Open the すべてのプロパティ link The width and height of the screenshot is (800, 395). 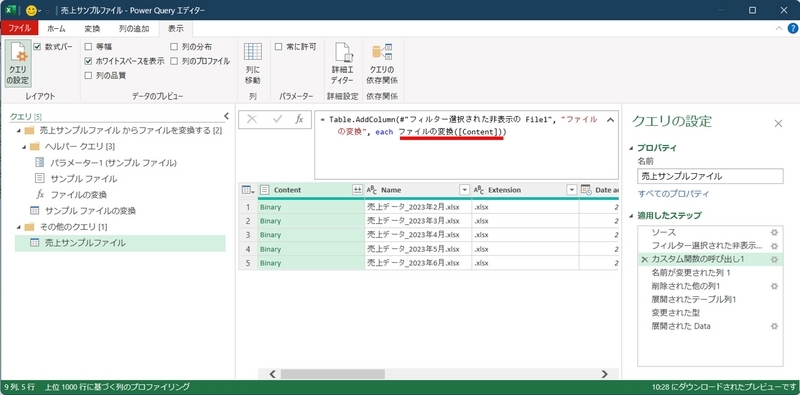[x=673, y=194]
